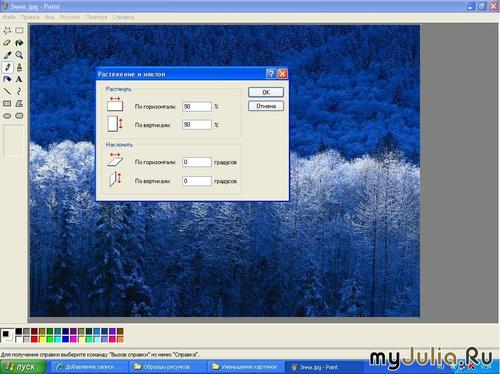Screen dimensions: 500x374
Task: Pick the red color swatch in palette
Action: [34, 339]
